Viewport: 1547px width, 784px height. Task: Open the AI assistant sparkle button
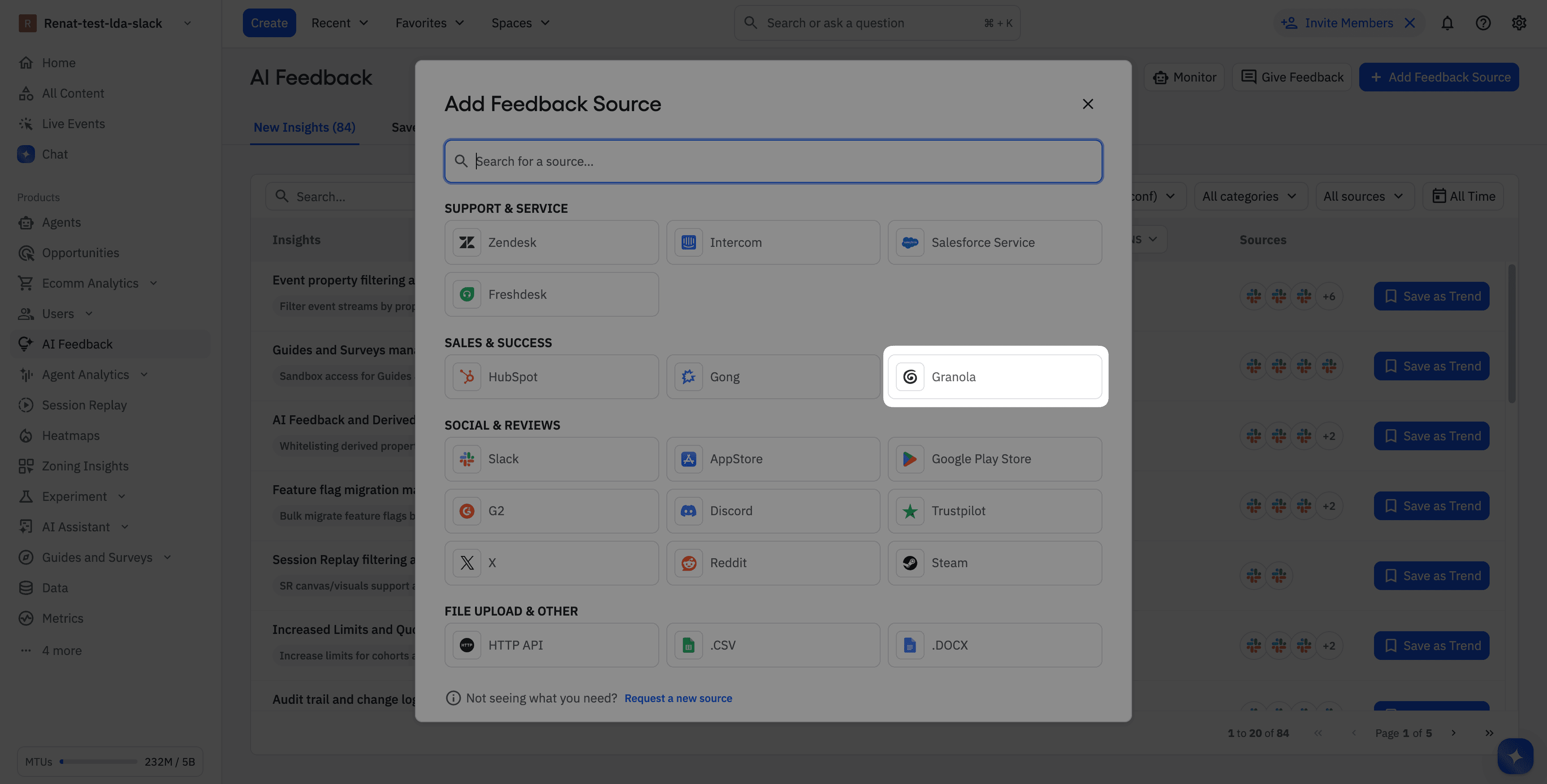click(x=1515, y=756)
